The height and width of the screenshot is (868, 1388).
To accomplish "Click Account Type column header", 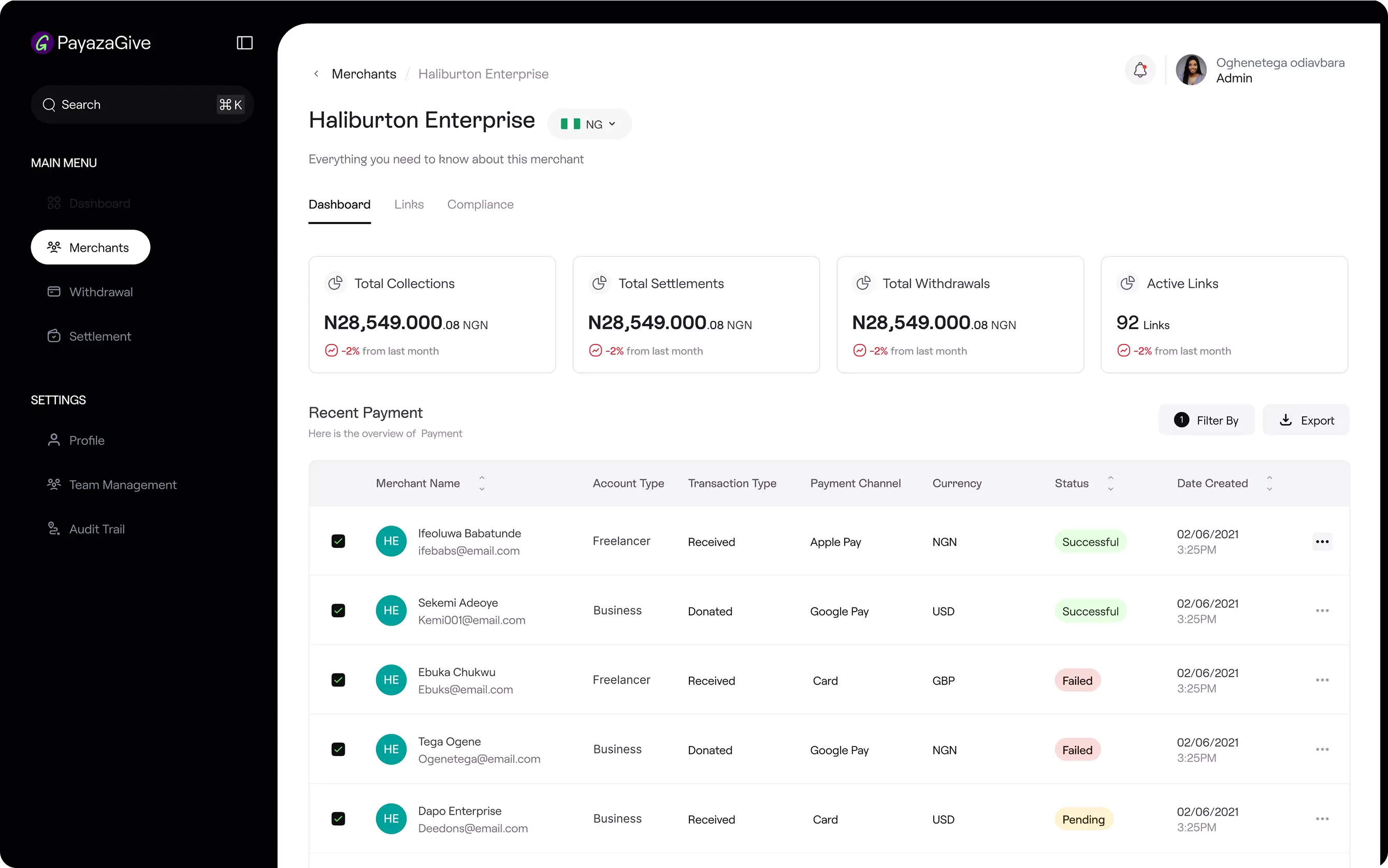I will click(x=629, y=483).
